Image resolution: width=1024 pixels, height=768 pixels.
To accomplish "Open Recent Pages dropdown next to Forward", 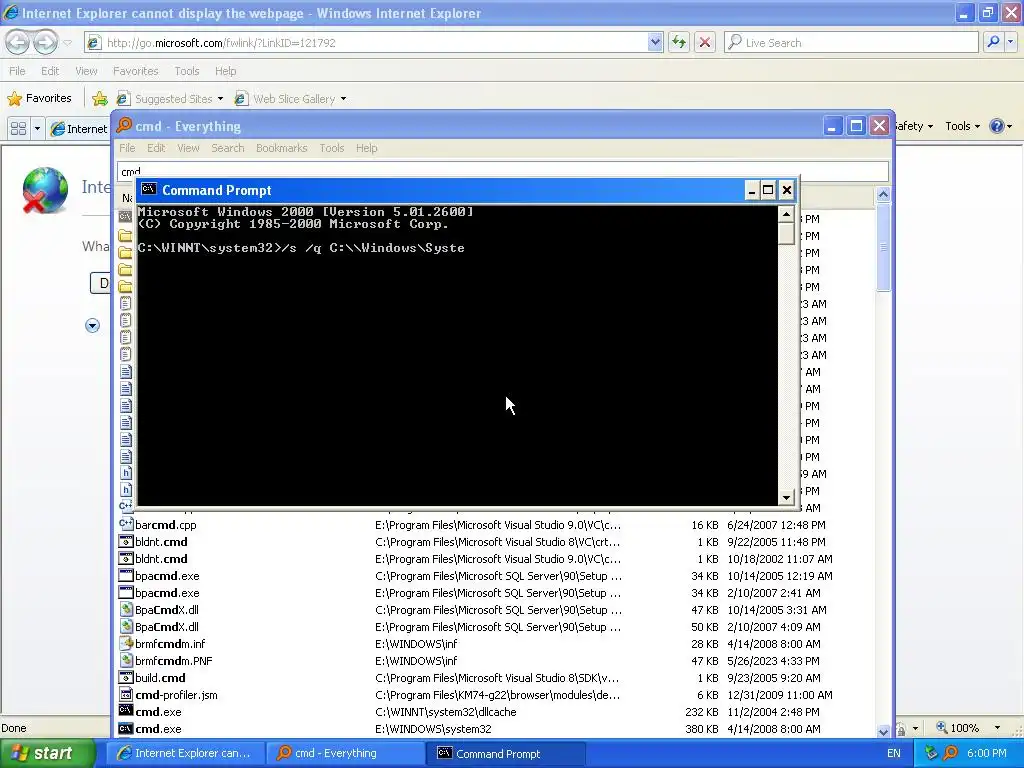I will tap(67, 43).
